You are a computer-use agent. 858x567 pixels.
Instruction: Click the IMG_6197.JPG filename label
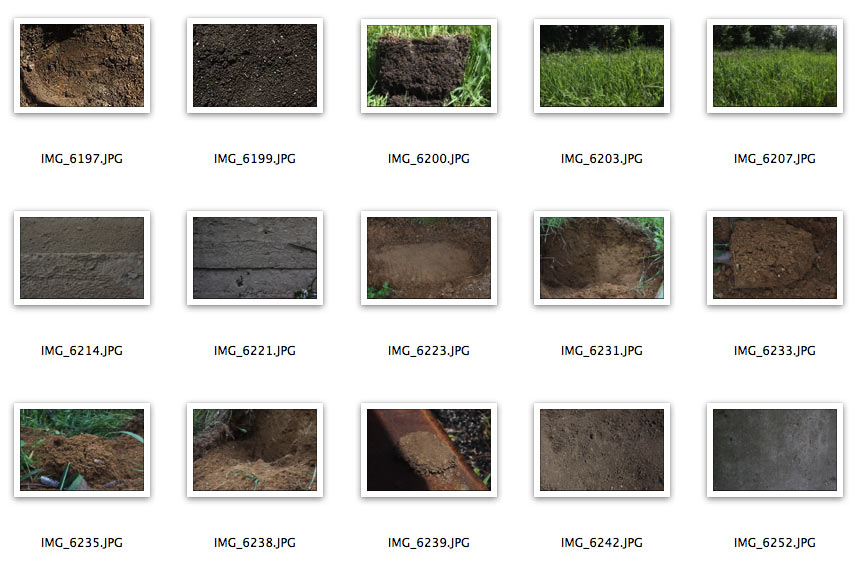82,159
